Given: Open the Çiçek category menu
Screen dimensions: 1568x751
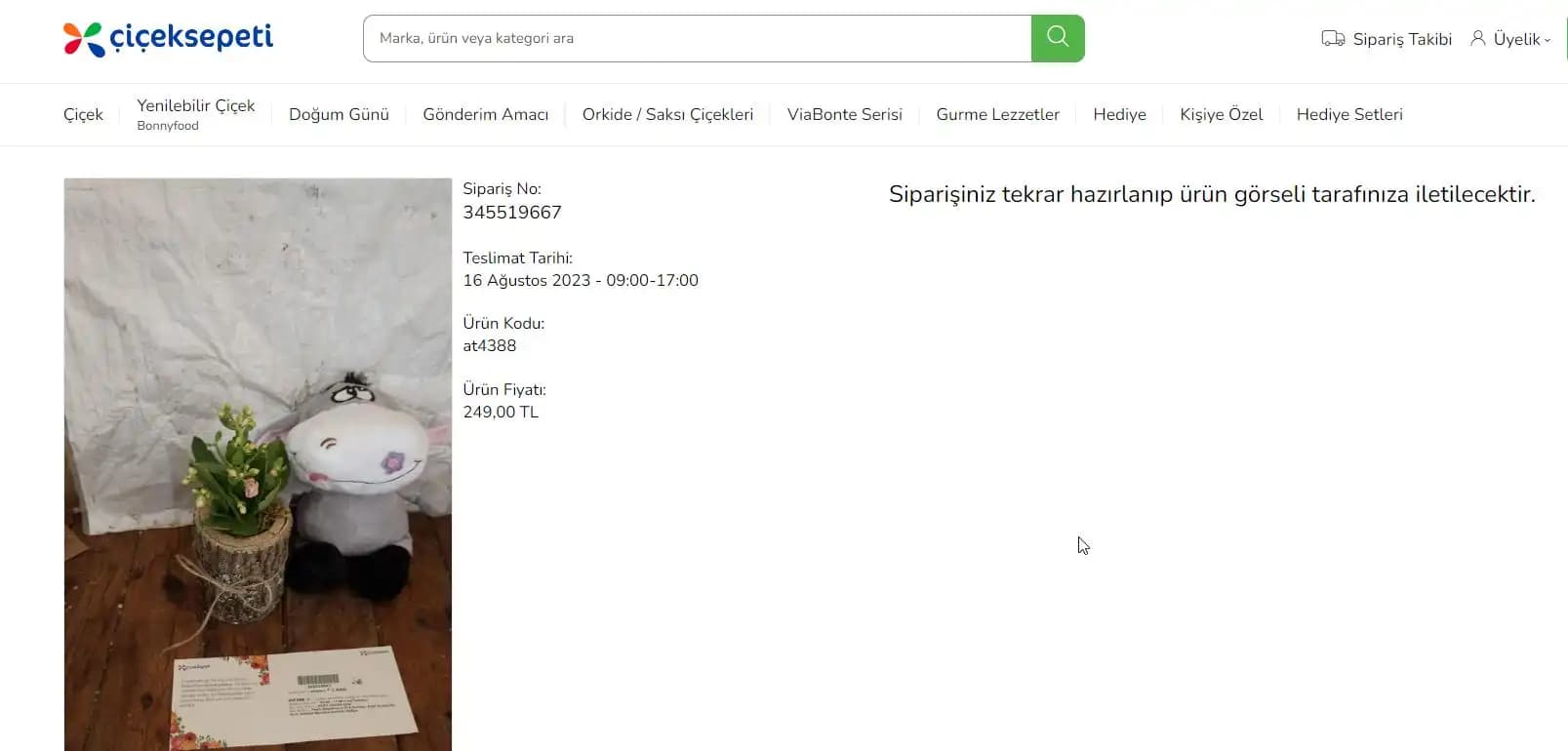Looking at the screenshot, I should pyautogui.click(x=83, y=114).
